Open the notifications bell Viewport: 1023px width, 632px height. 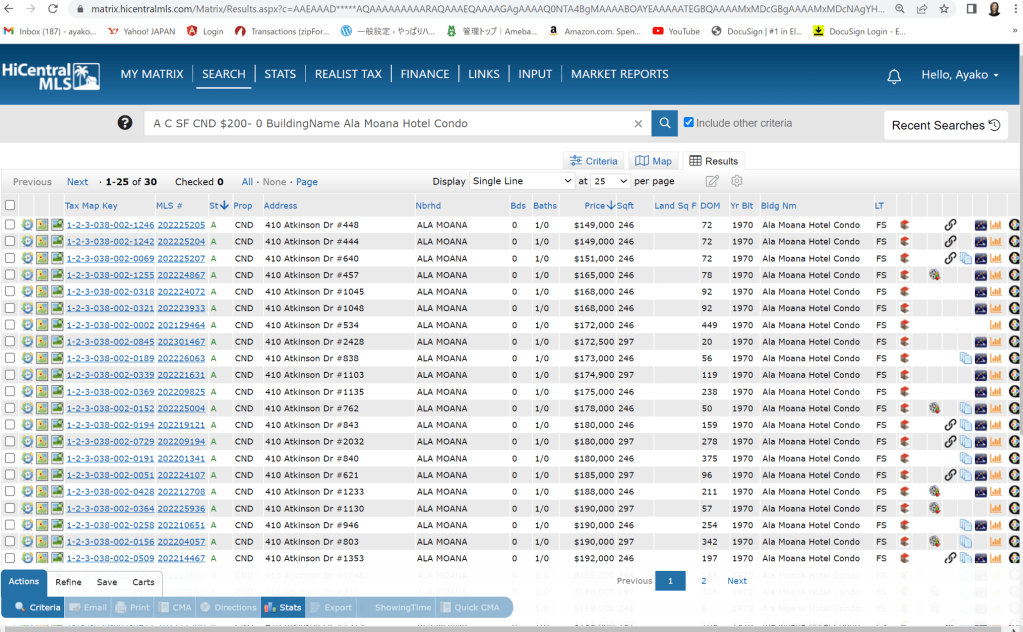[894, 76]
